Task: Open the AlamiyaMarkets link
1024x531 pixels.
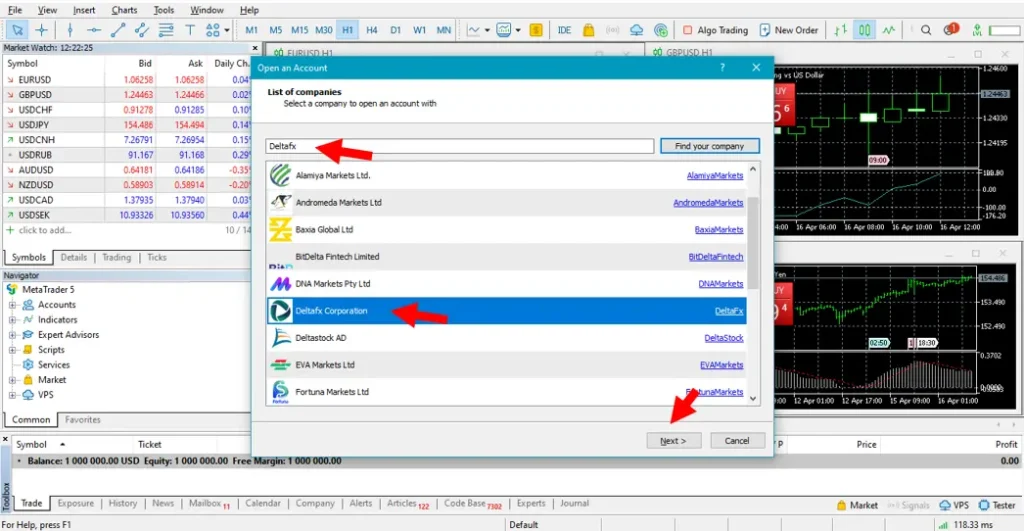Action: [x=714, y=176]
